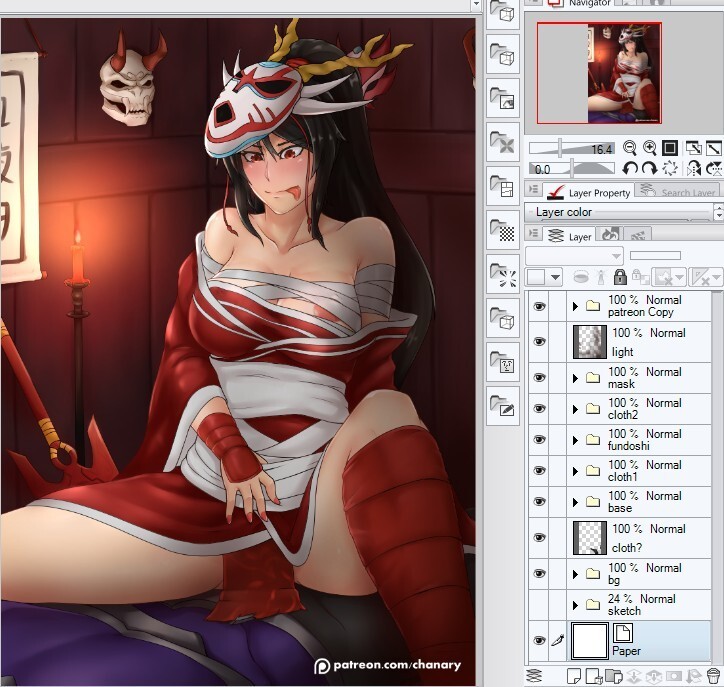Viewport: 724px width, 687px height.
Task: Hide the cloth2 layer folder
Action: click(539, 409)
